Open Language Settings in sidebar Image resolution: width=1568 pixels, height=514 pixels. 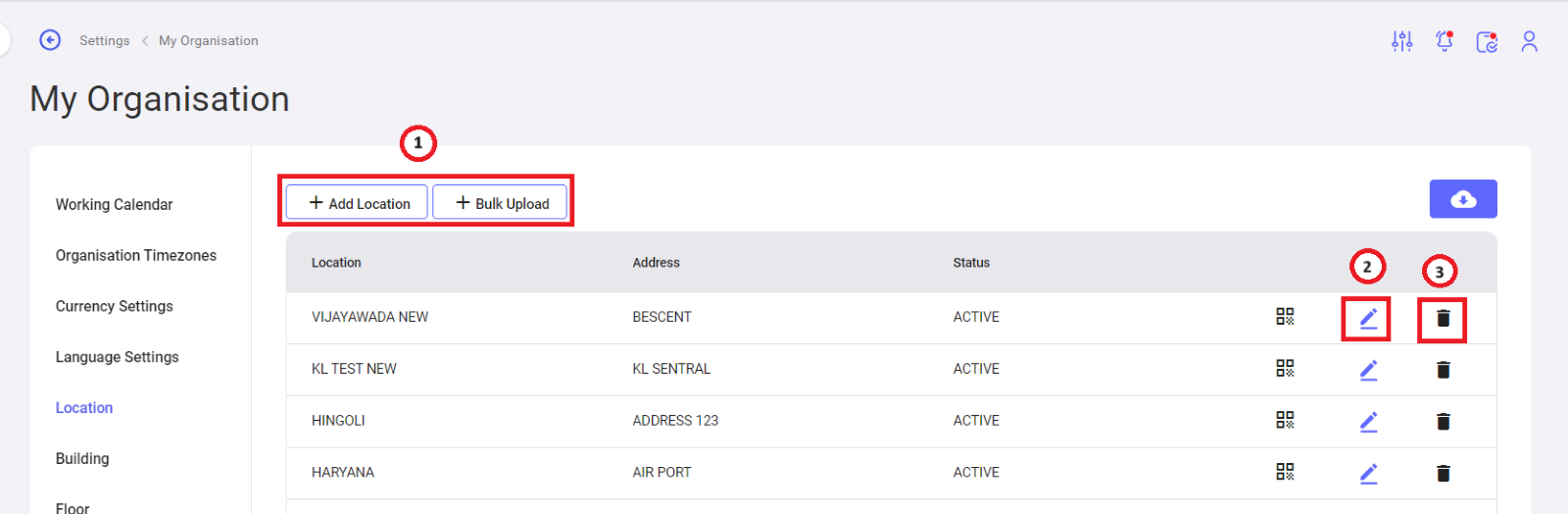coord(118,357)
